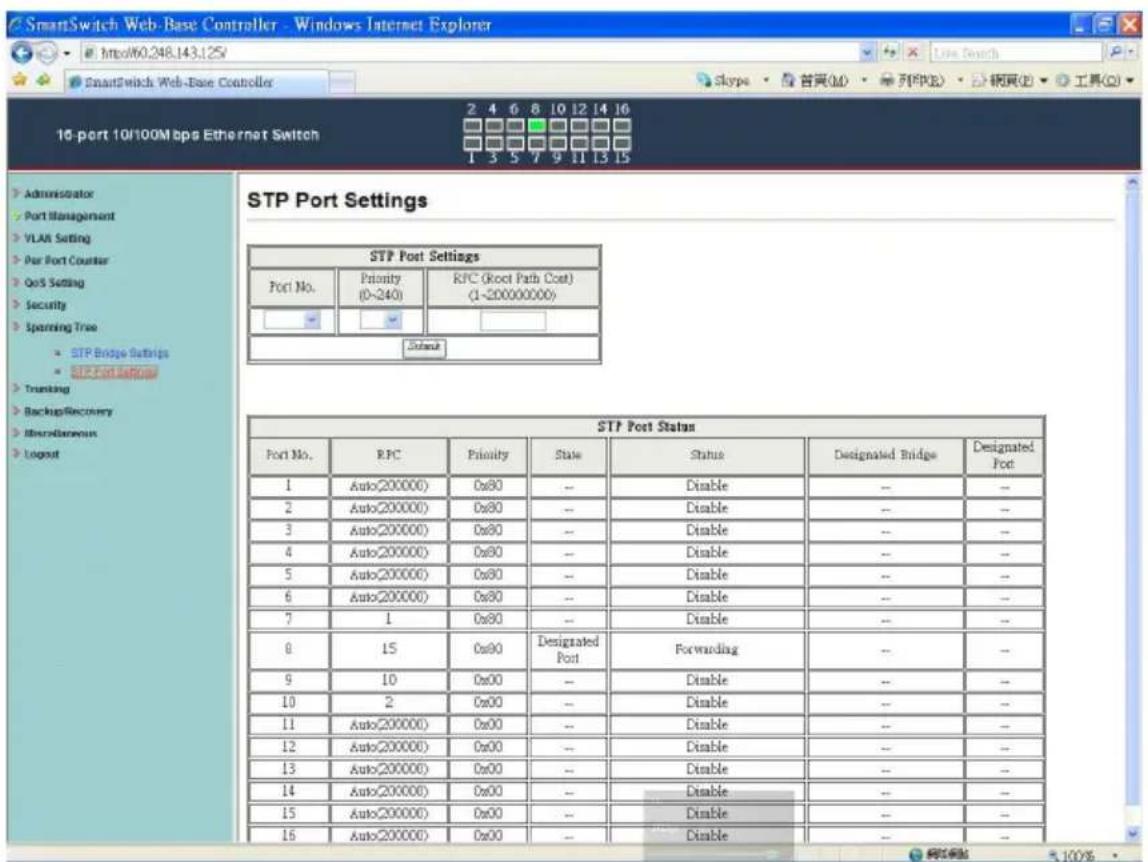Screen dimensions: 1148x862
Task: Click the port 12 indicator icon
Action: (x=579, y=125)
